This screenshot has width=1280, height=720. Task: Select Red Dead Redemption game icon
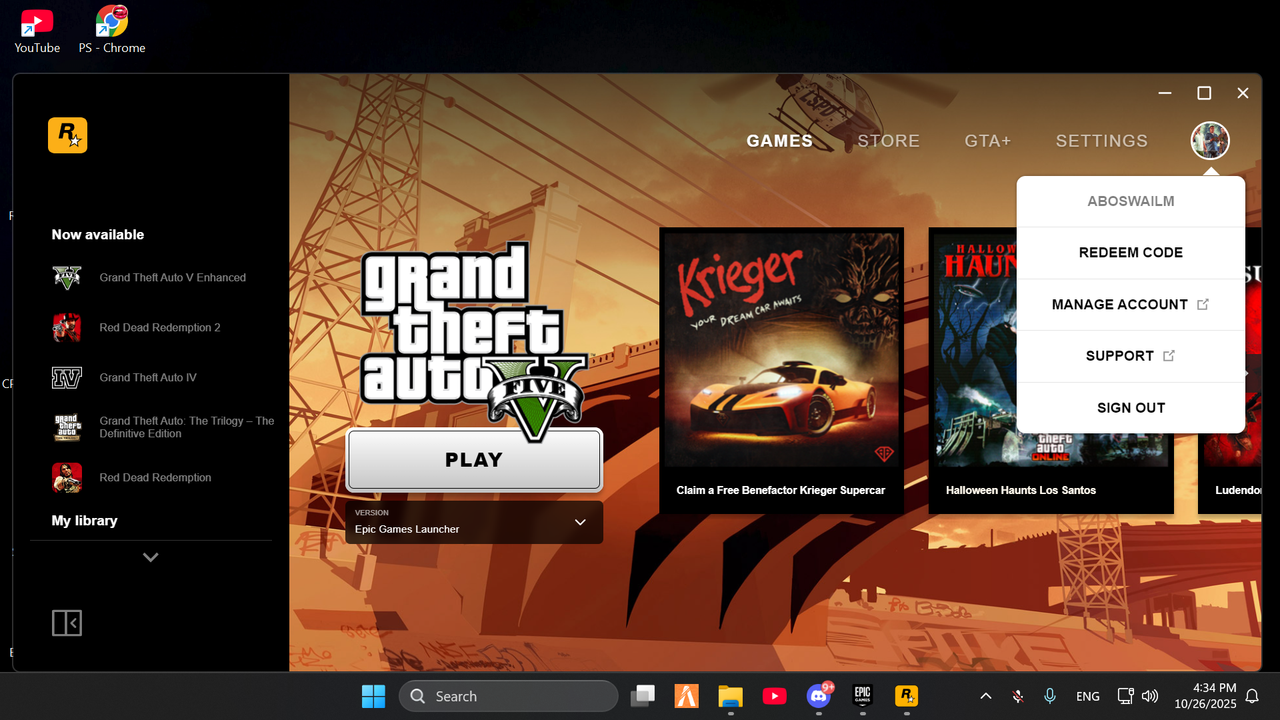(x=67, y=478)
